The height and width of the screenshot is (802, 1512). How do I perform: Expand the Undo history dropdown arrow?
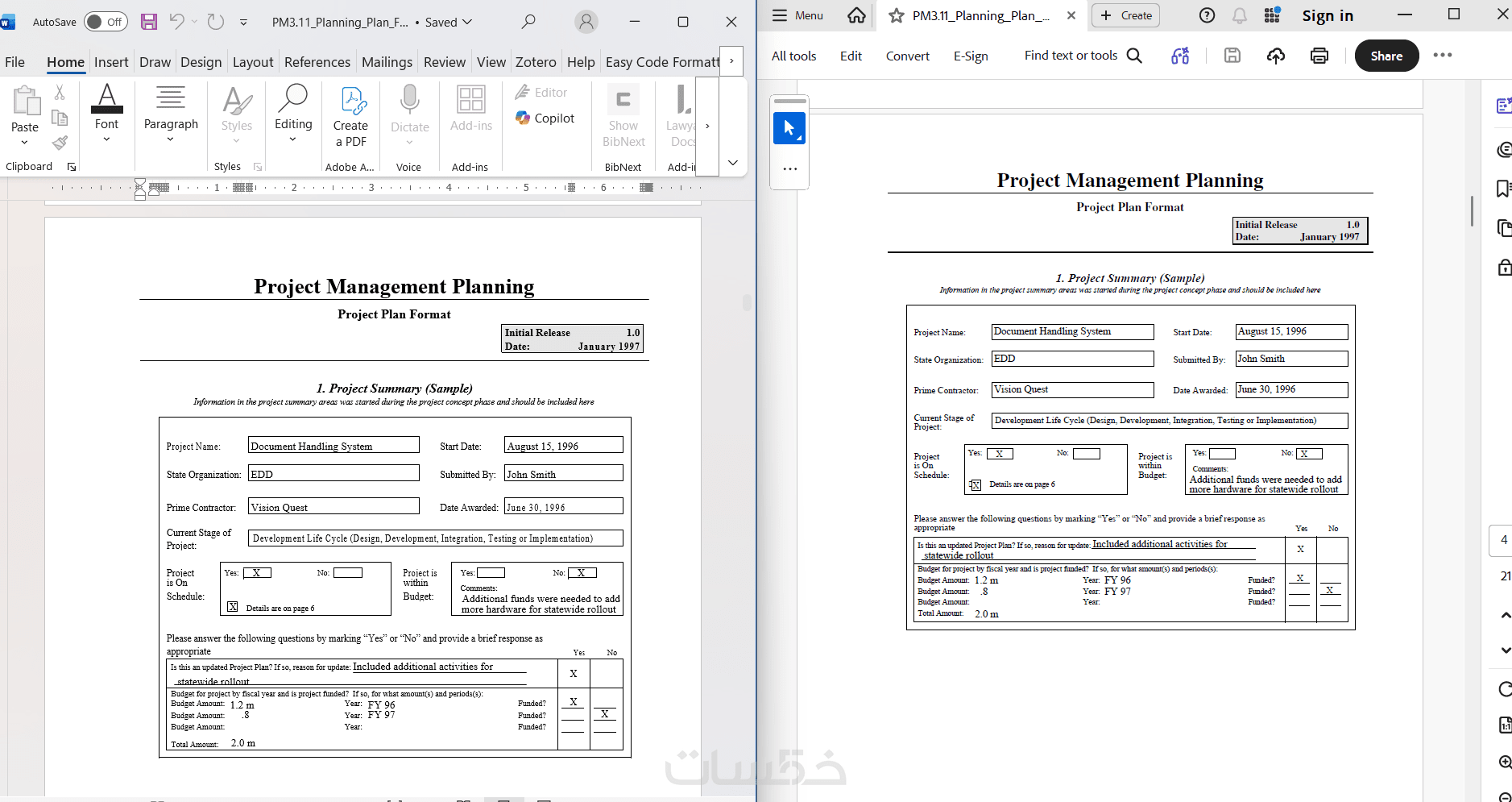click(x=194, y=22)
